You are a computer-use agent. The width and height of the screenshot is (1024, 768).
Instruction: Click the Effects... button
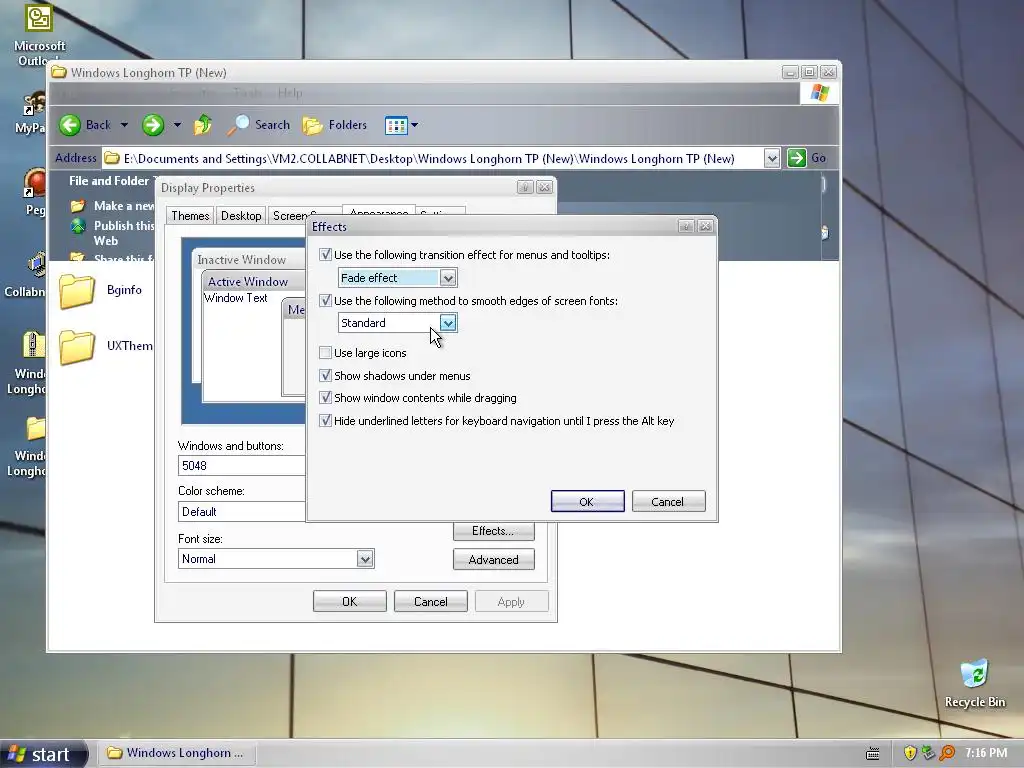(x=493, y=532)
